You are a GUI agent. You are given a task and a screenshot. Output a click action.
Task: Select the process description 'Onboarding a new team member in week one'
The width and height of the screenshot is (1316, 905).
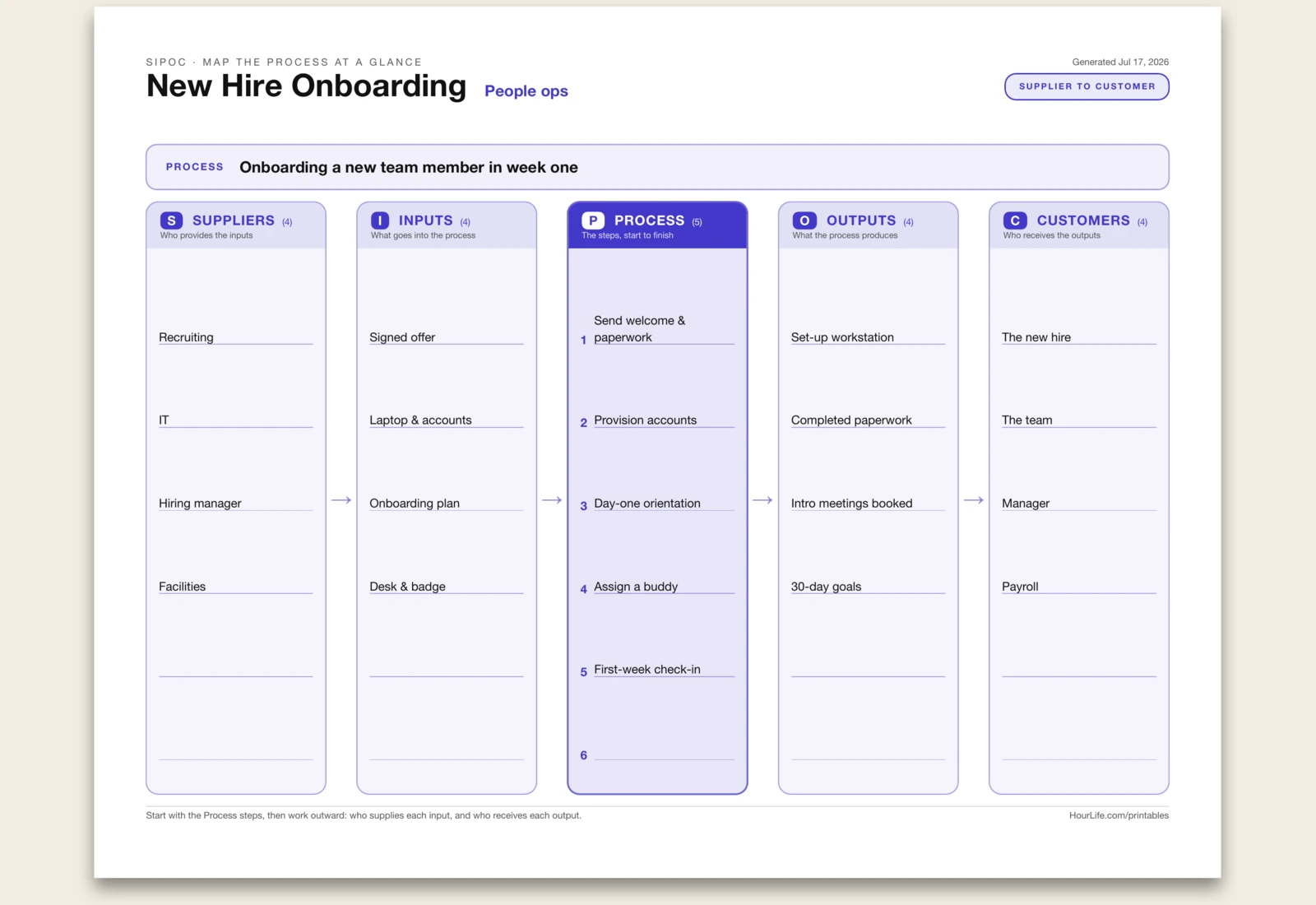(x=409, y=167)
